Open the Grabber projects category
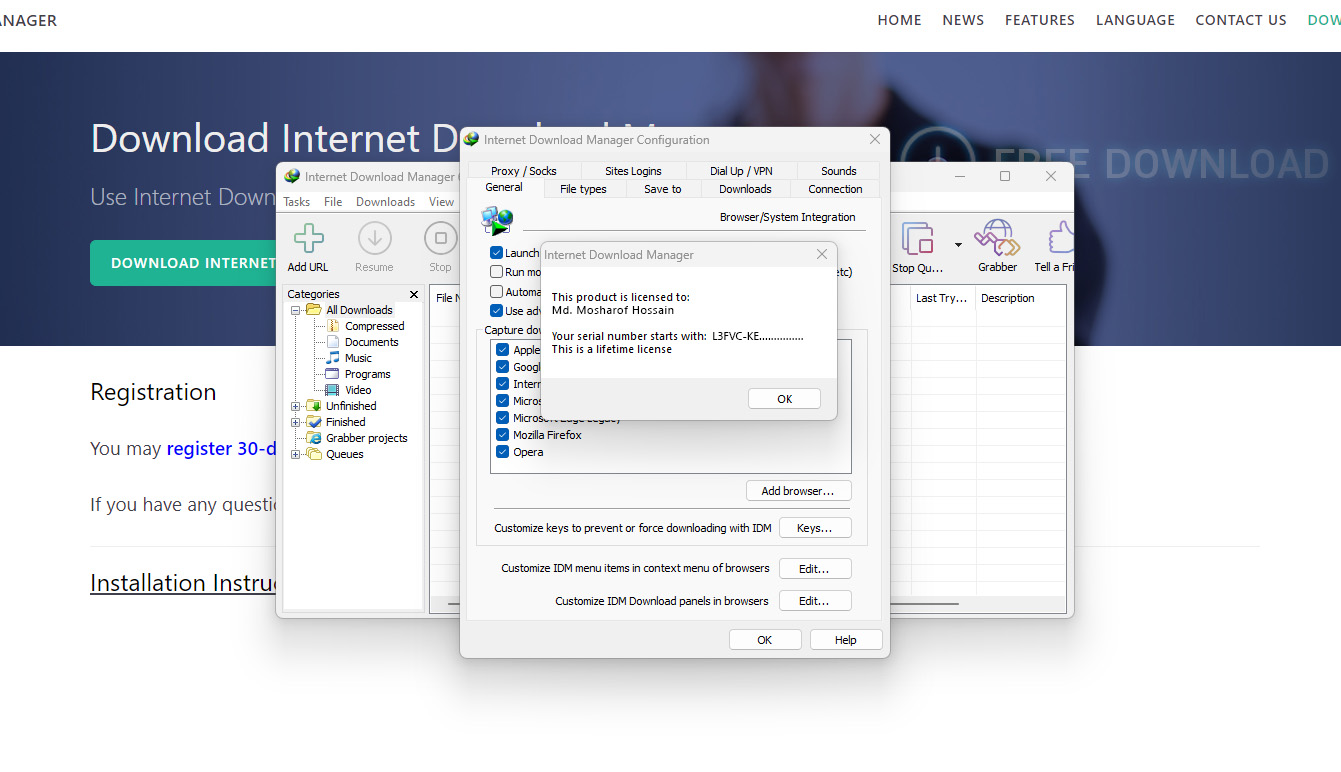1341x772 pixels. tap(365, 438)
